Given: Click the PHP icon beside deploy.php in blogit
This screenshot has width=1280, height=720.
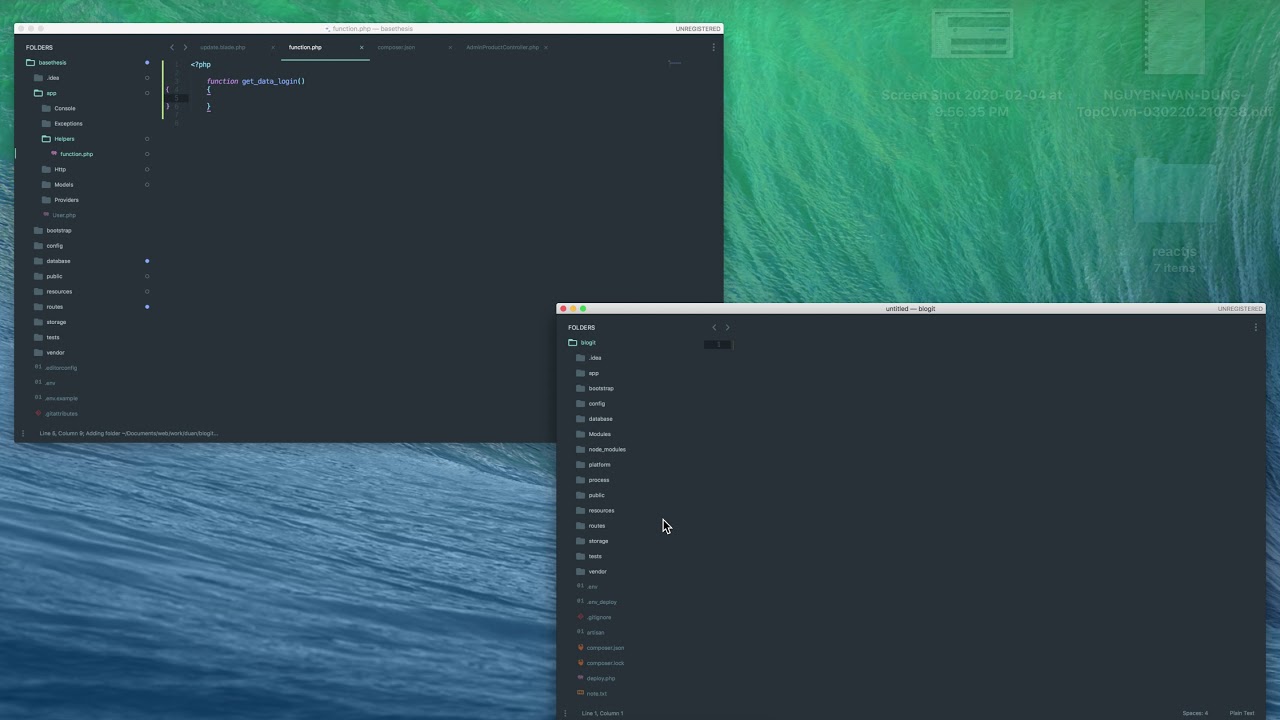Looking at the screenshot, I should (x=581, y=677).
